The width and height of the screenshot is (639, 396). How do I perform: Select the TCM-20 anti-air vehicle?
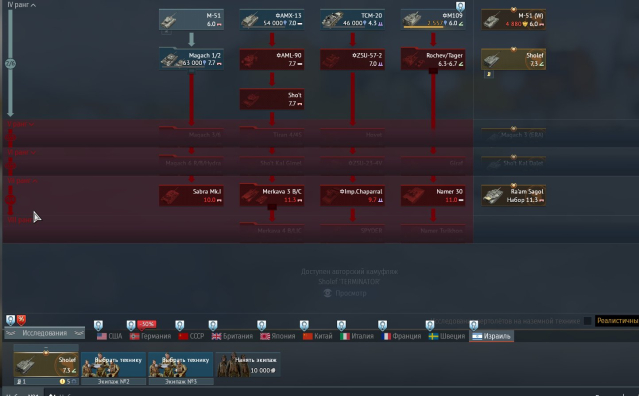coord(353,20)
